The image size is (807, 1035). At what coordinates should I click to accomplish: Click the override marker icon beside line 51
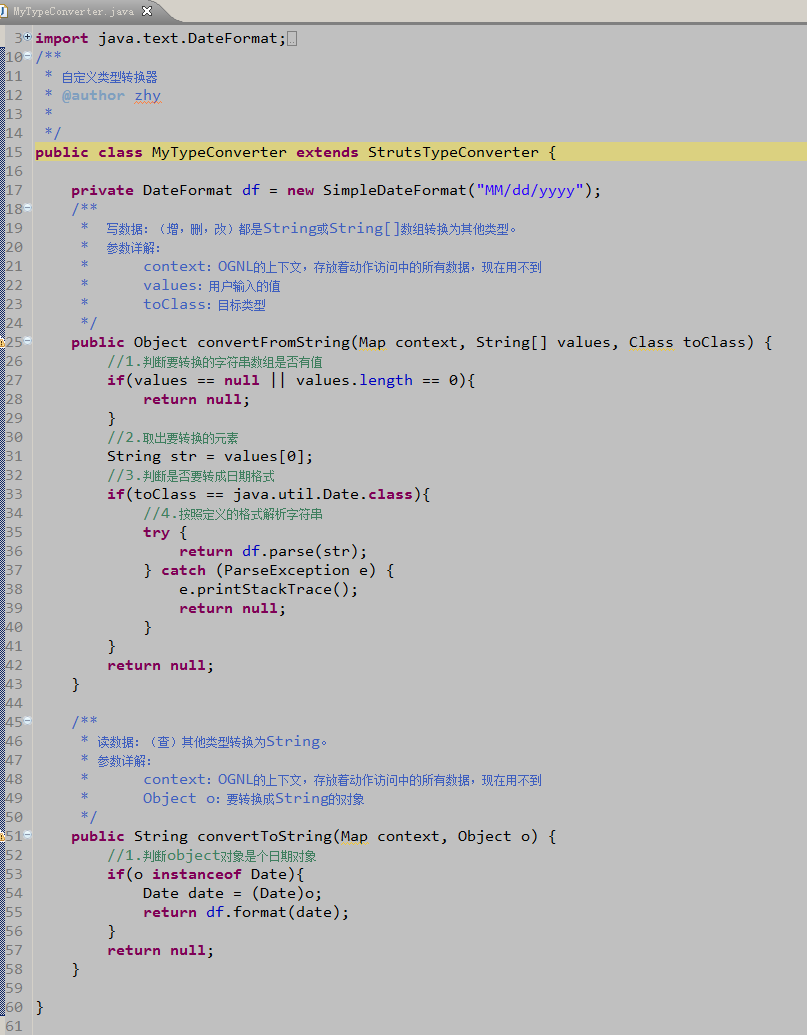(2, 836)
